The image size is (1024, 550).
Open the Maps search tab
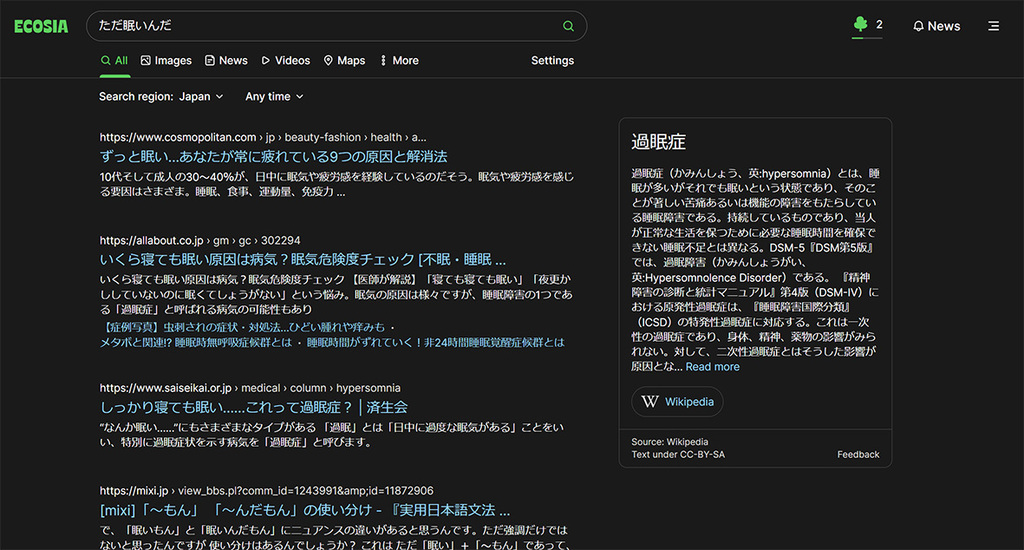coord(343,60)
